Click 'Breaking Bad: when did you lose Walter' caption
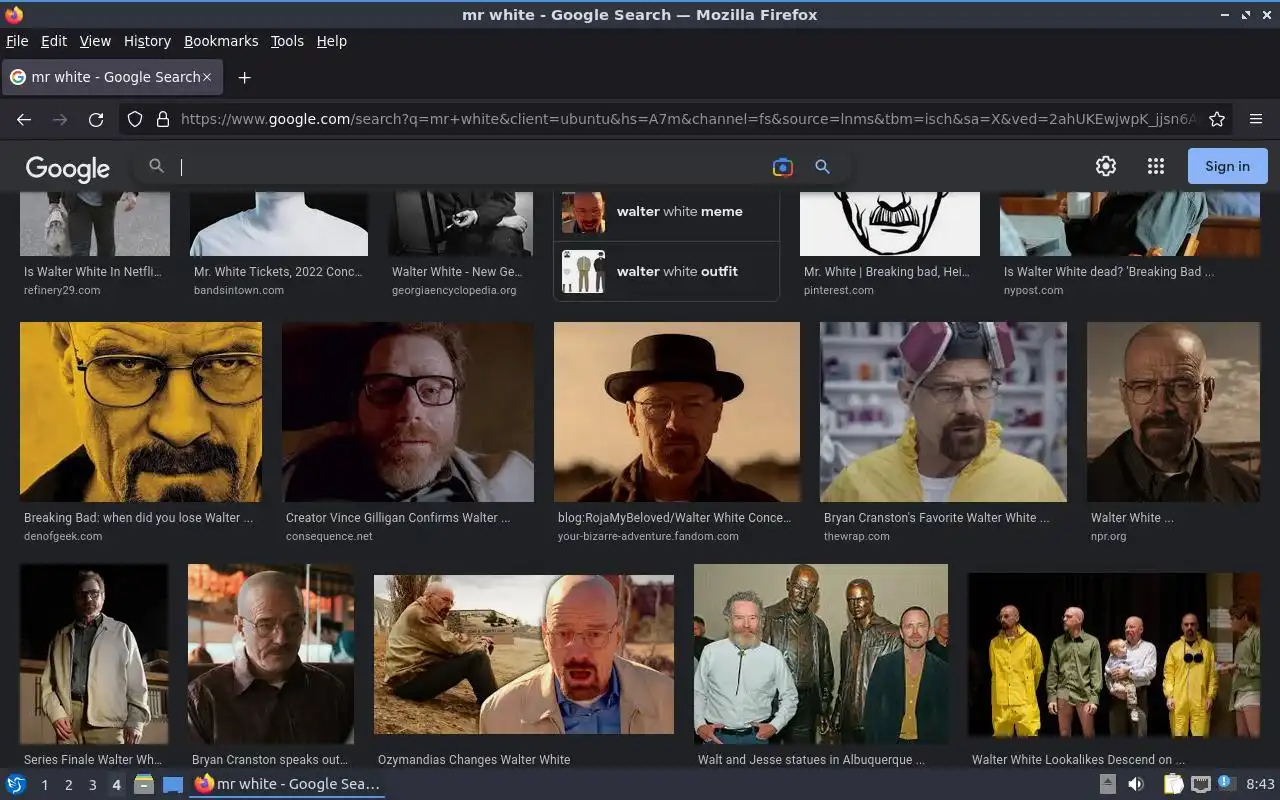The height and width of the screenshot is (800, 1280). [138, 518]
